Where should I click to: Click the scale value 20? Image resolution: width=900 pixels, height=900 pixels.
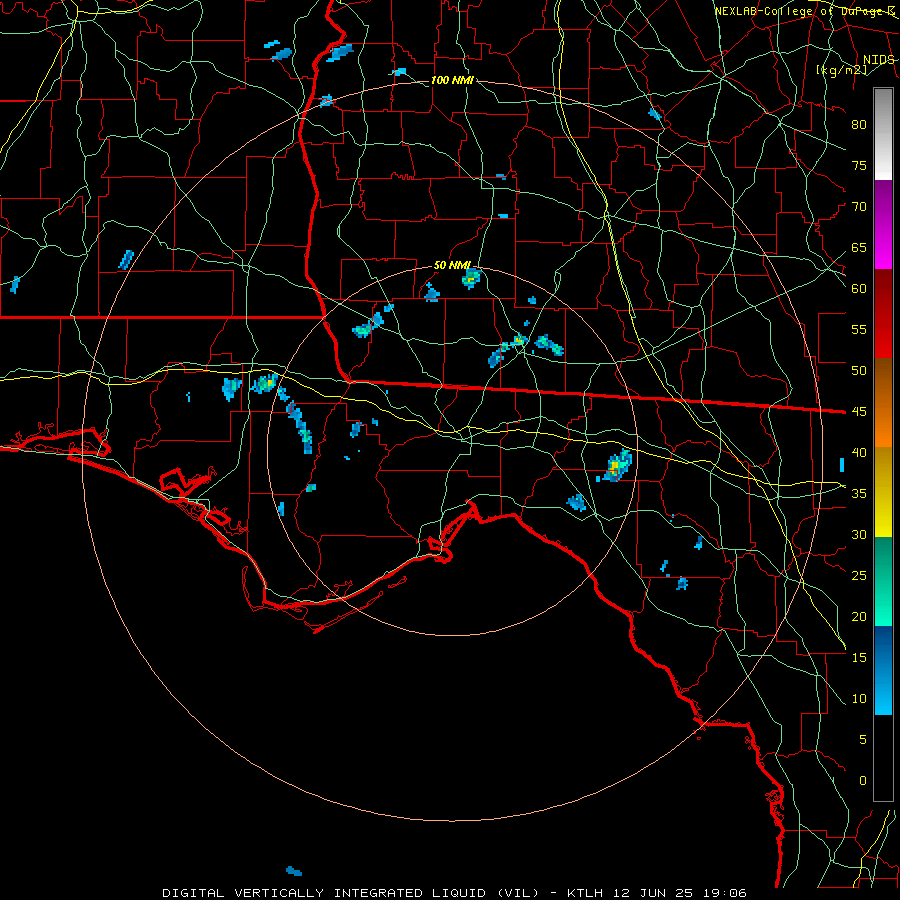pyautogui.click(x=859, y=616)
